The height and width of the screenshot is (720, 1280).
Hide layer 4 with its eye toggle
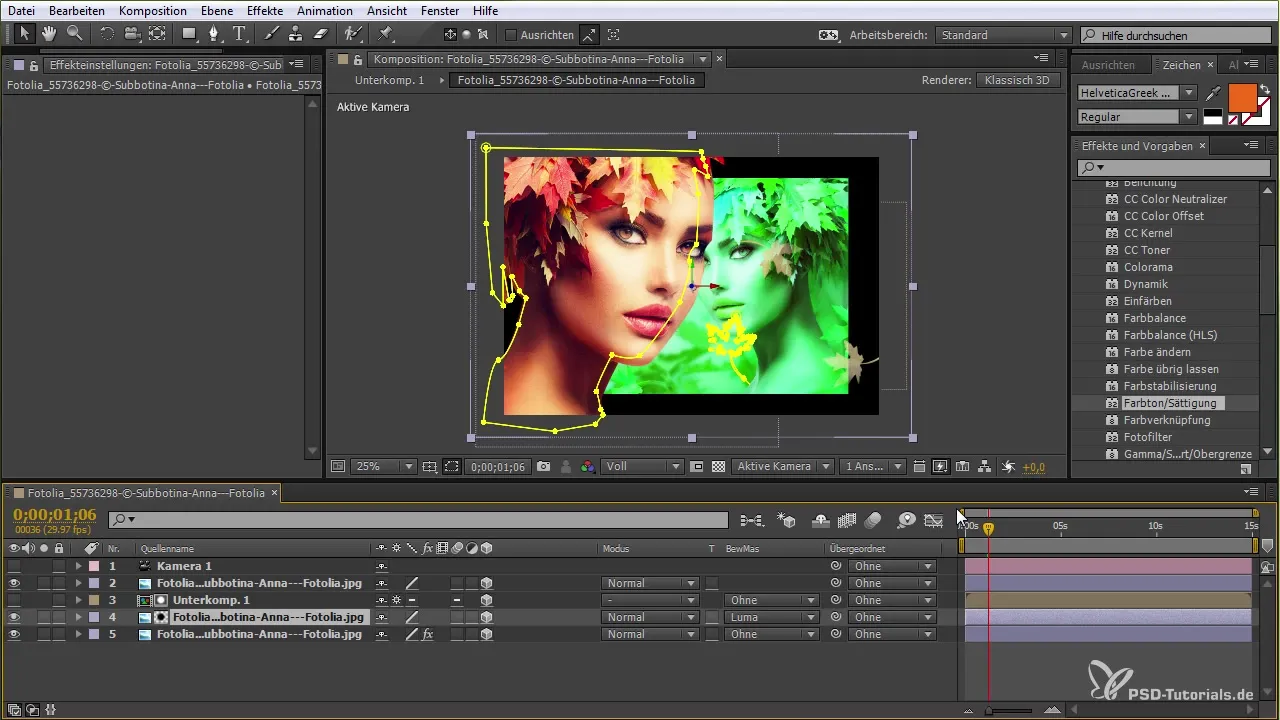(x=14, y=617)
